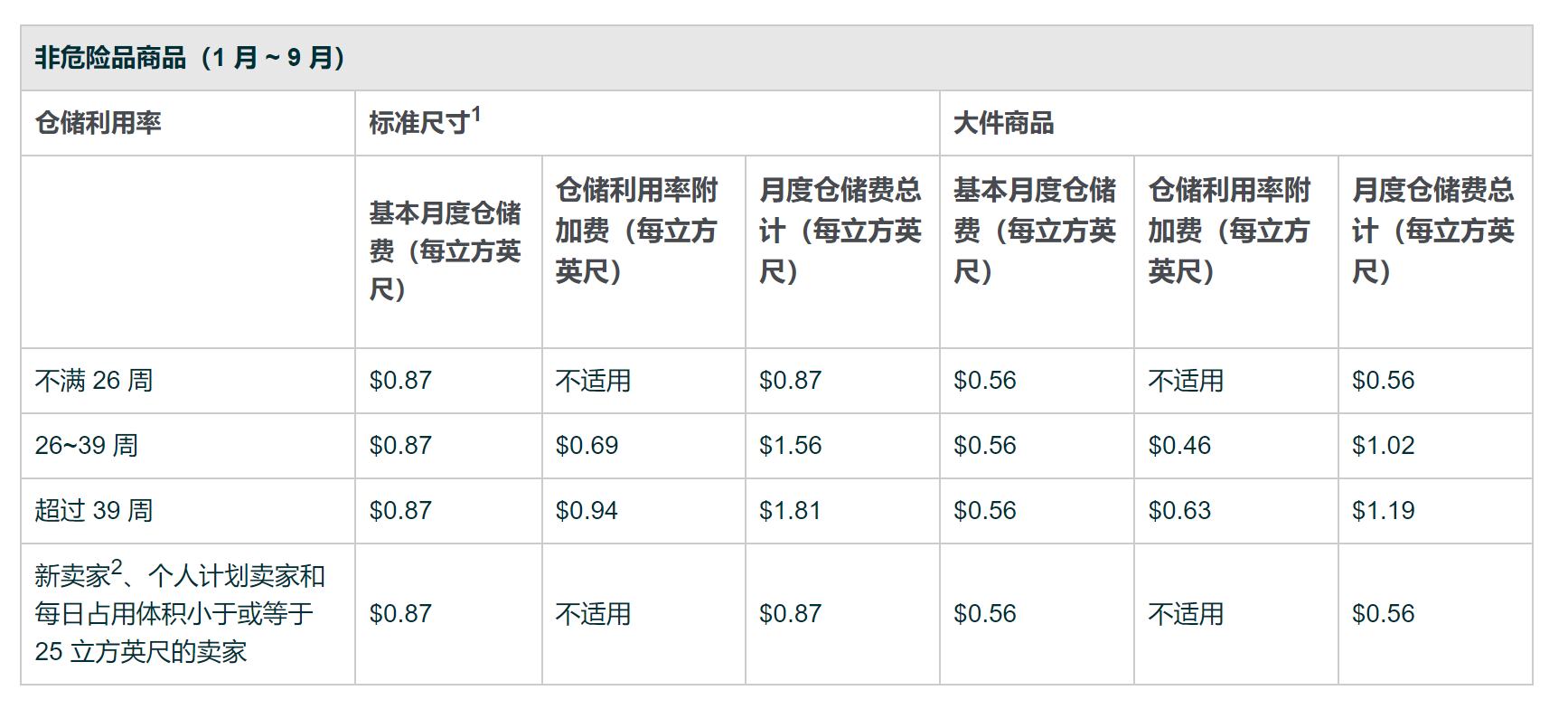Click 月度仓储费总计 header under 大件商品

1432,231
